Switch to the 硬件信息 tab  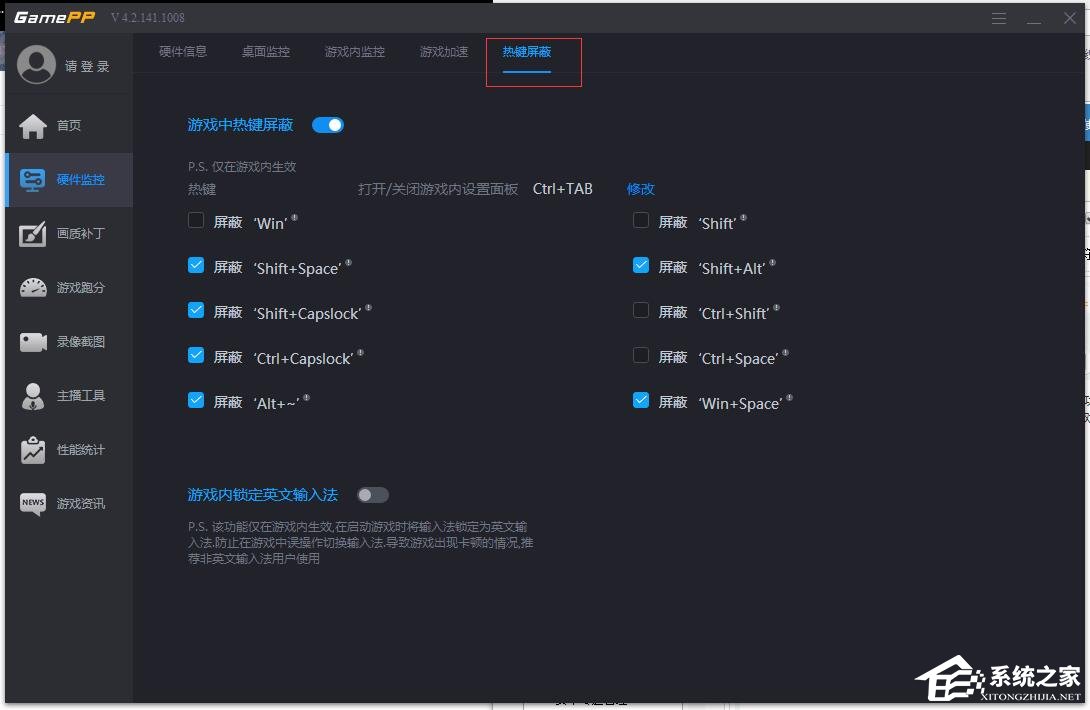pos(183,51)
